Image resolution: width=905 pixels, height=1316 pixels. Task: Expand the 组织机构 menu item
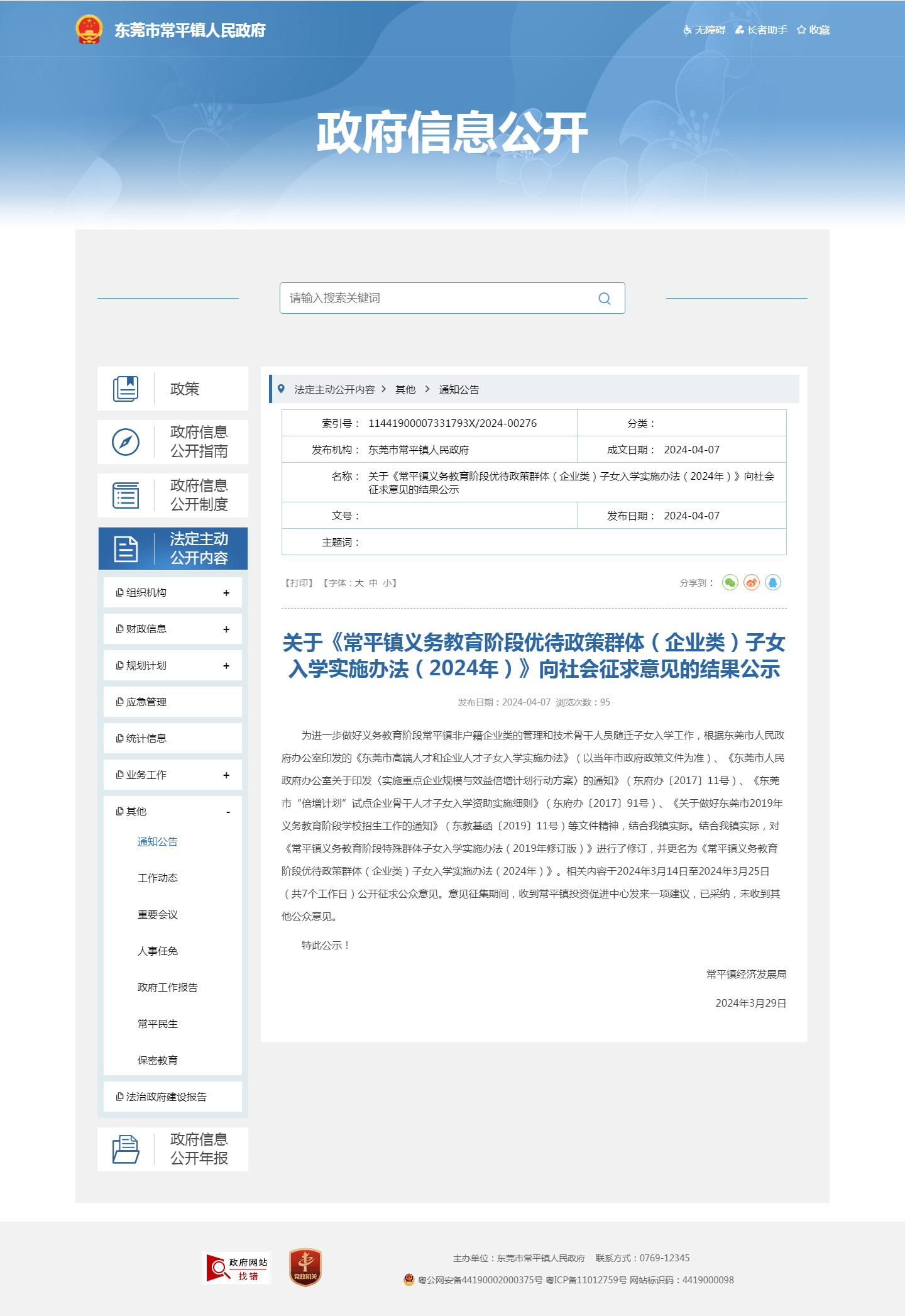226,593
